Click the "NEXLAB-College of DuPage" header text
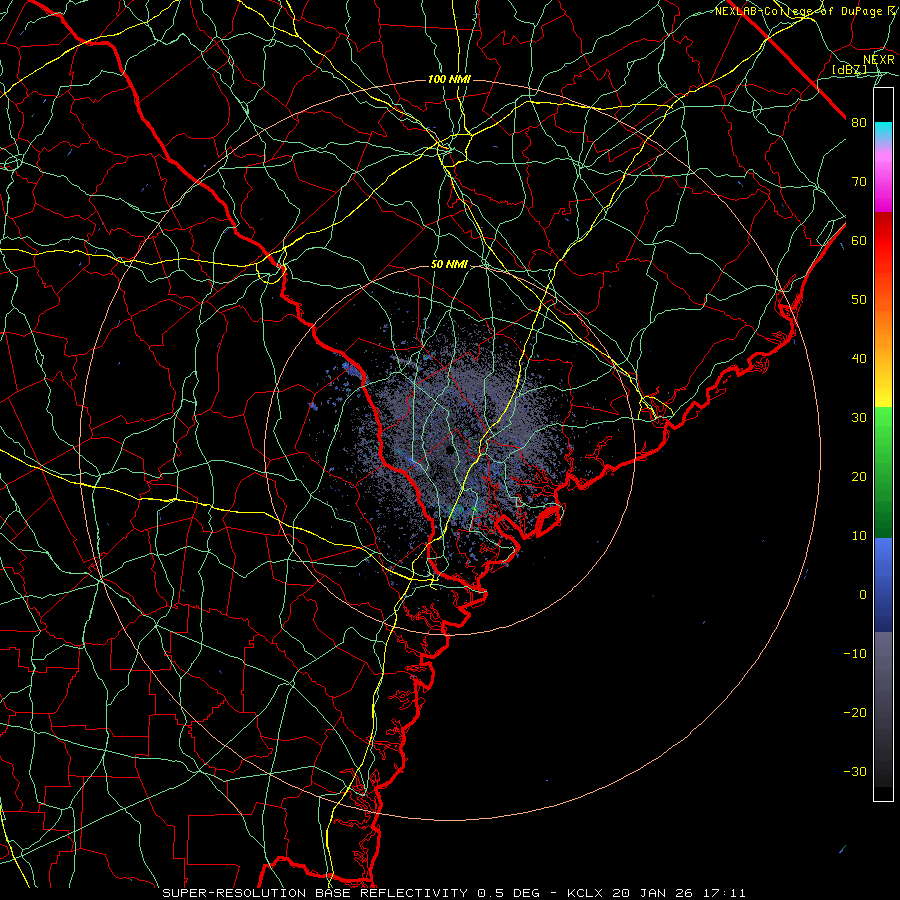Screen dimensions: 900x900 (x=798, y=11)
